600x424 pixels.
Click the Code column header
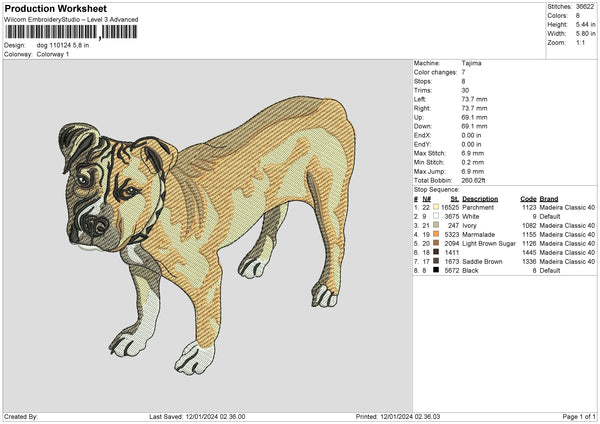pyautogui.click(x=528, y=198)
